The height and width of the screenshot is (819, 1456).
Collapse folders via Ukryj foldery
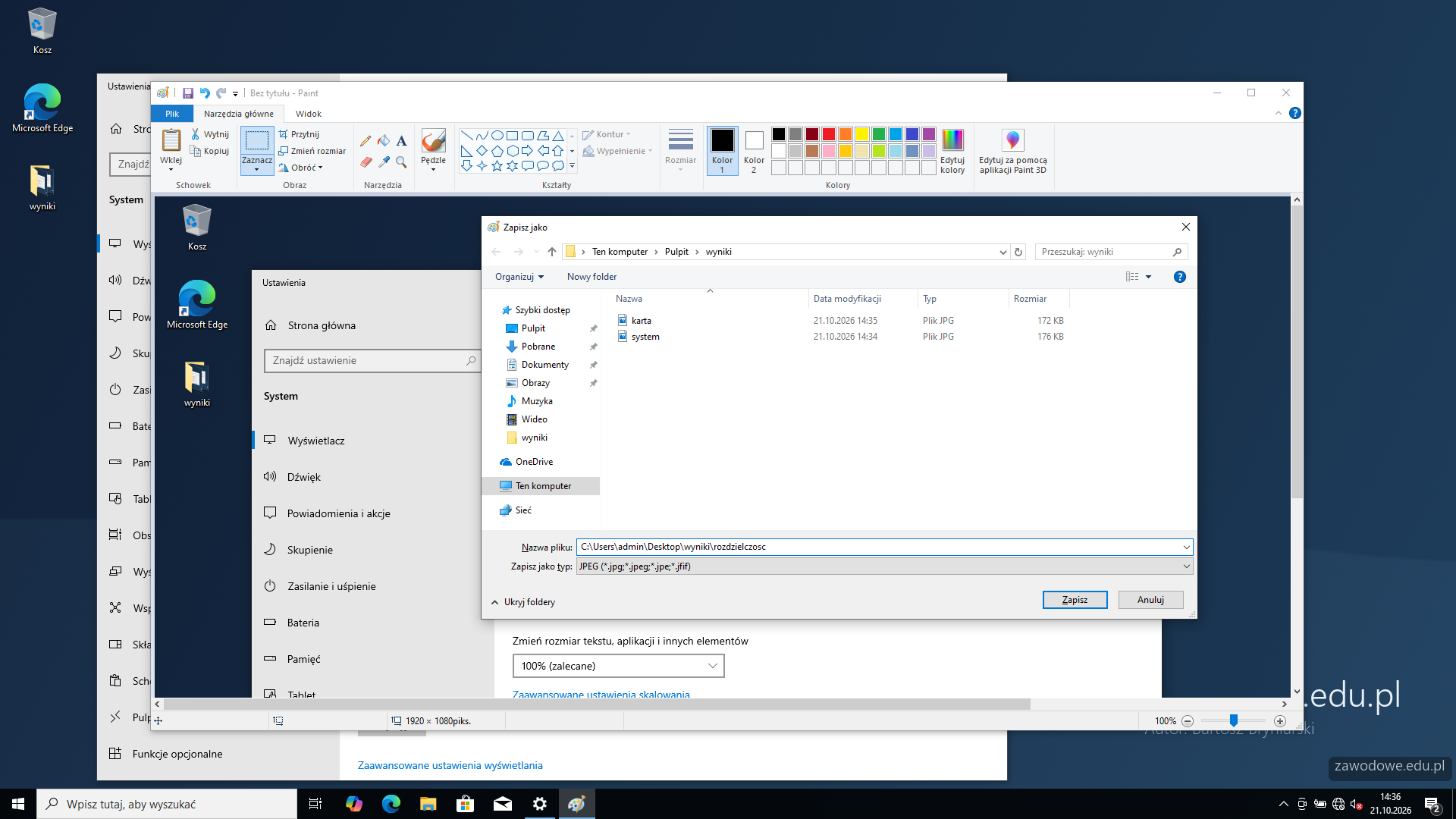pos(524,602)
